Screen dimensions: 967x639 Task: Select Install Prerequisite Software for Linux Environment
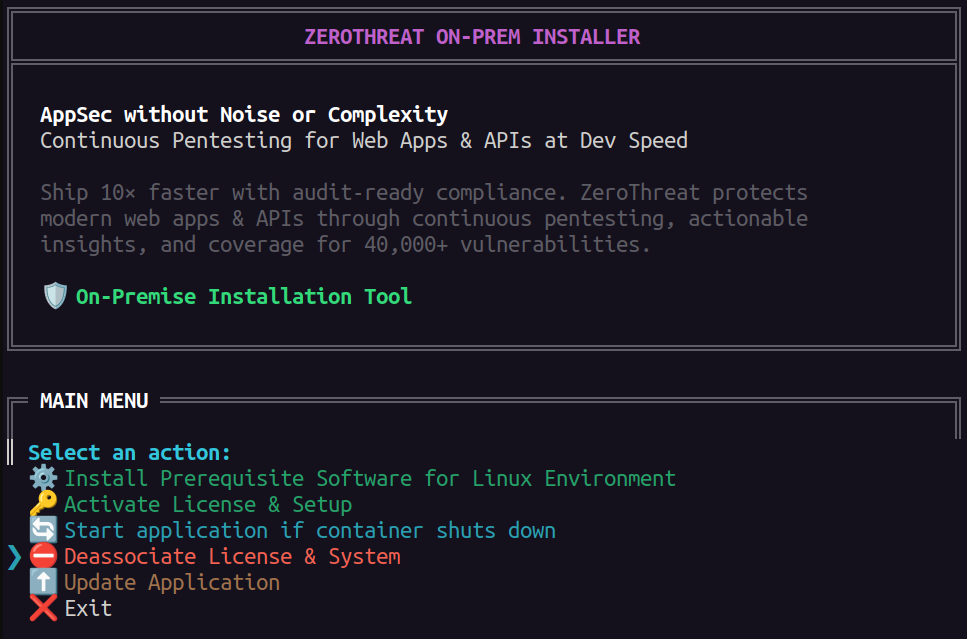[x=370, y=479]
